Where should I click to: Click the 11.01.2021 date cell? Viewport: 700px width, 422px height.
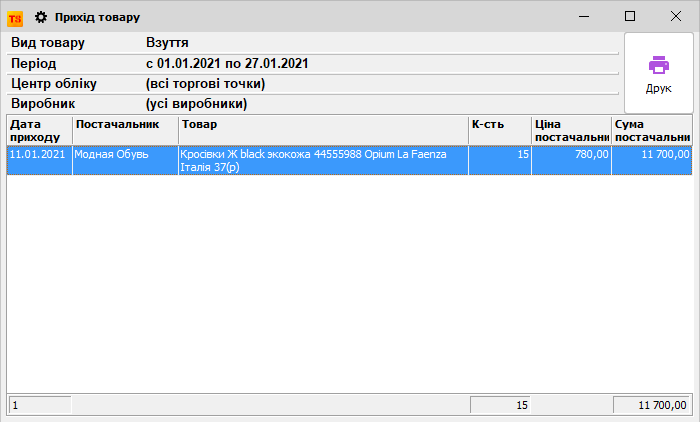click(38, 155)
